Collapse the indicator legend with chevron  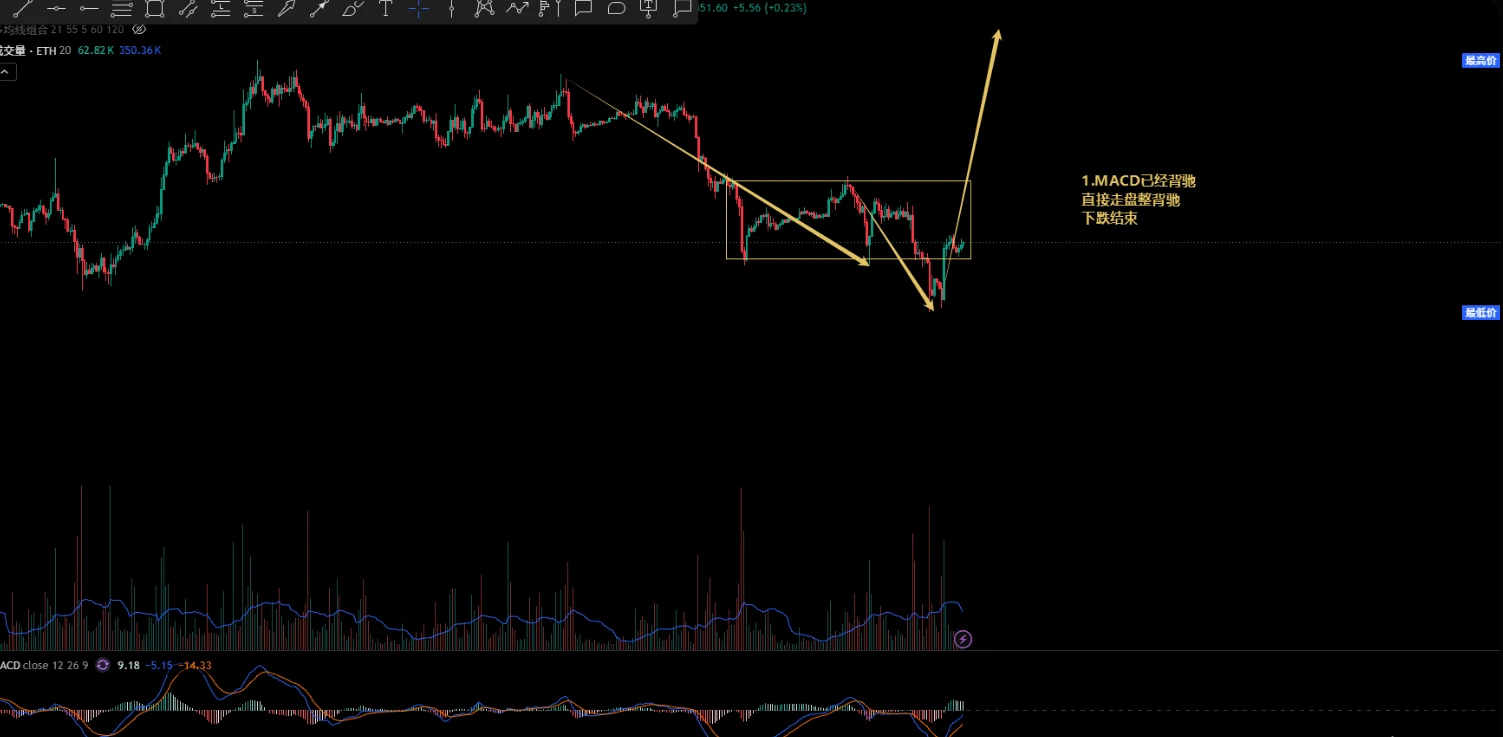(x=5, y=72)
